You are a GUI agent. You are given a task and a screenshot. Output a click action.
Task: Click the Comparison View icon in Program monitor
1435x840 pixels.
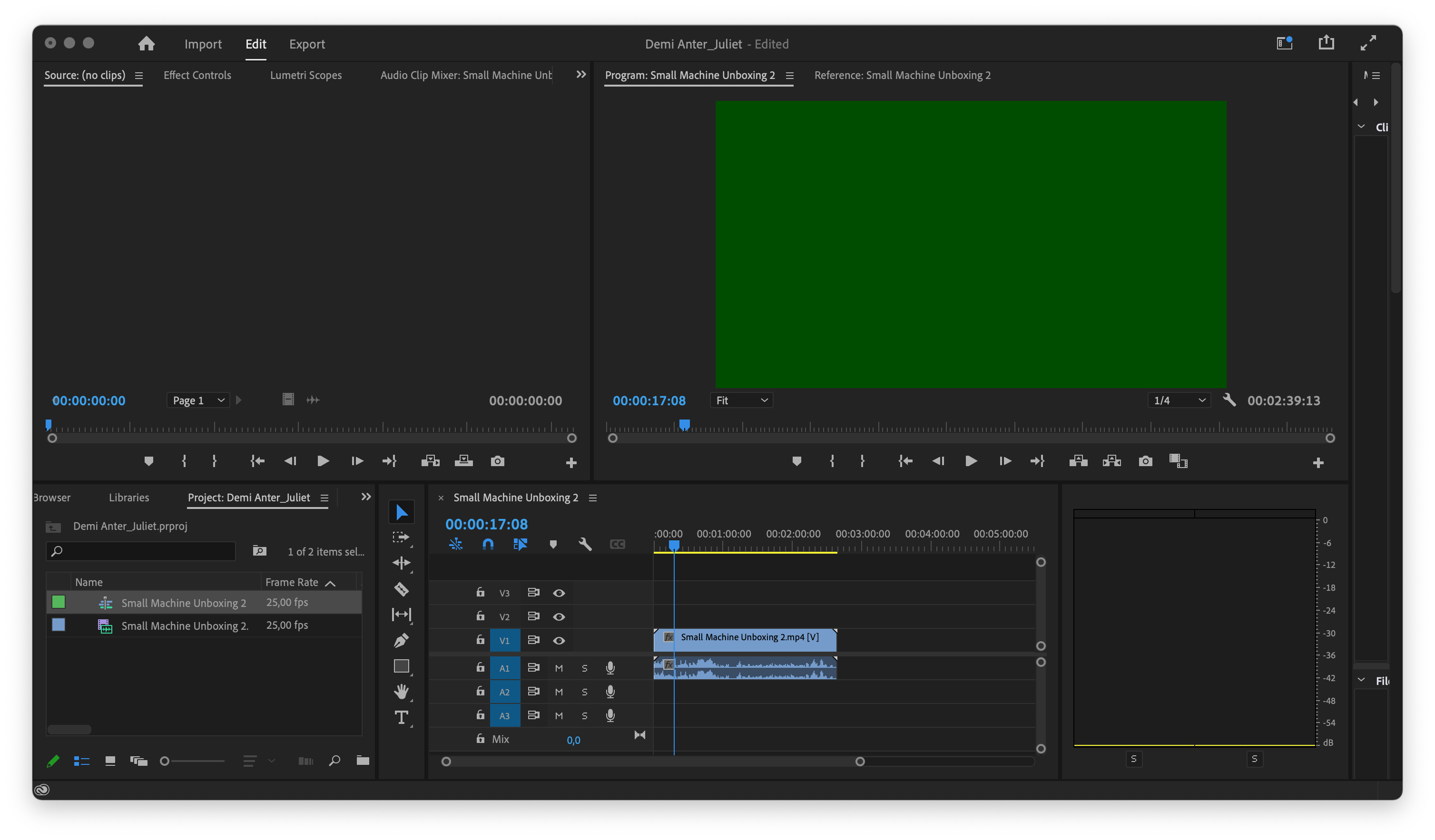(1178, 461)
